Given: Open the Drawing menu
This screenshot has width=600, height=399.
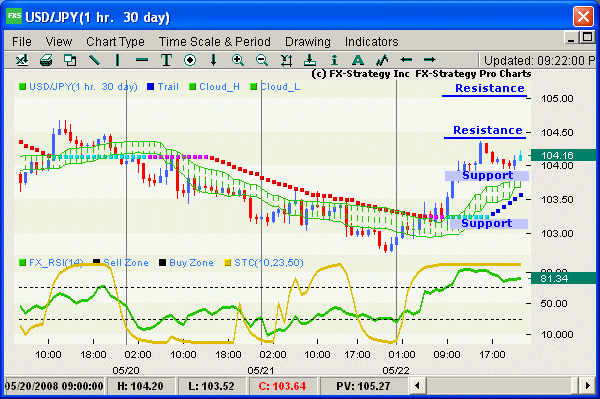Looking at the screenshot, I should pos(308,42).
